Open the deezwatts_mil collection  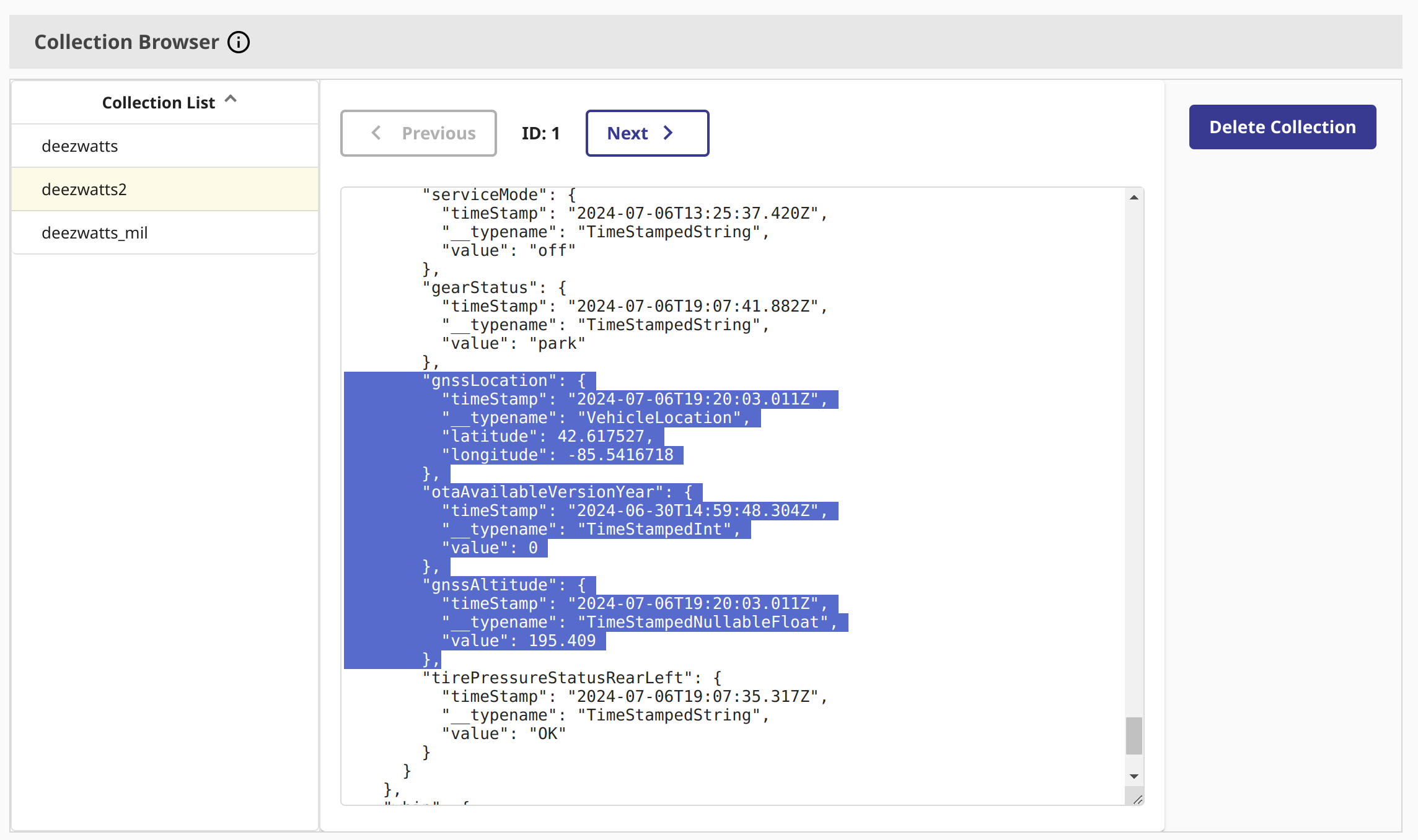[x=95, y=233]
